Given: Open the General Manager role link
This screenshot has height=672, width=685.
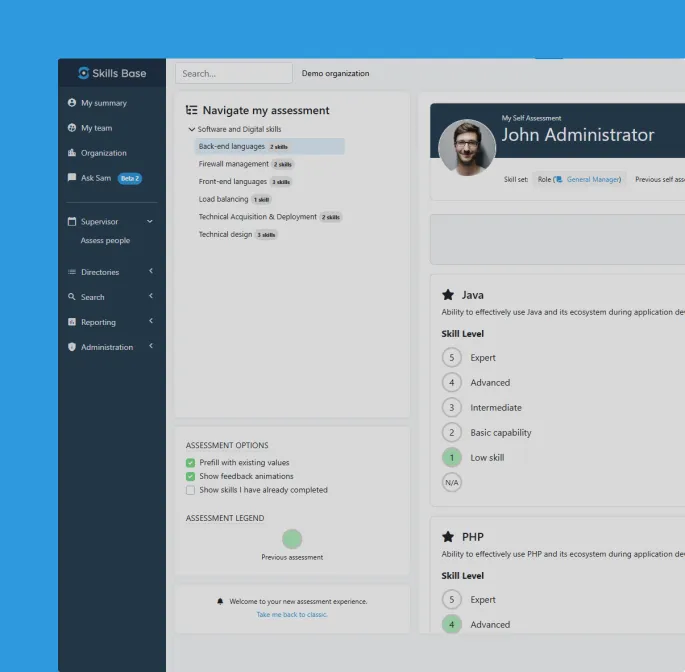Looking at the screenshot, I should pyautogui.click(x=593, y=180).
